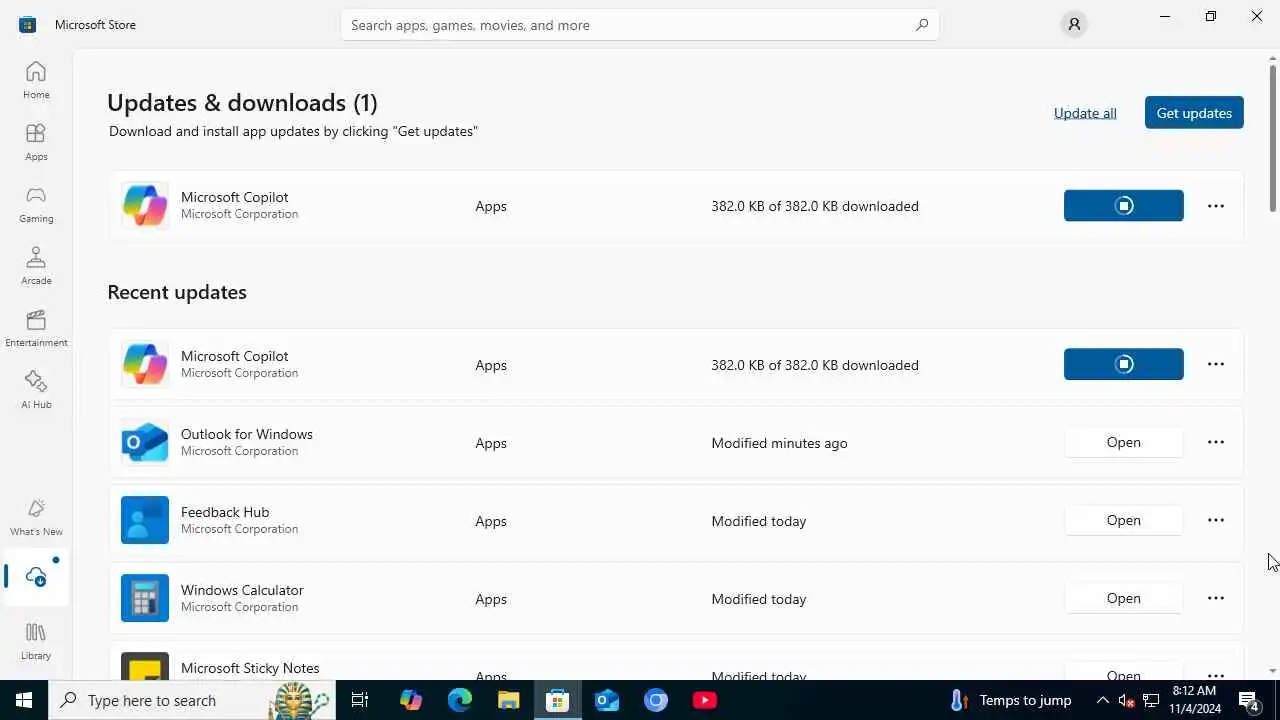
Task: Click the Microsoft Sticky Notes app name
Action: coord(250,668)
